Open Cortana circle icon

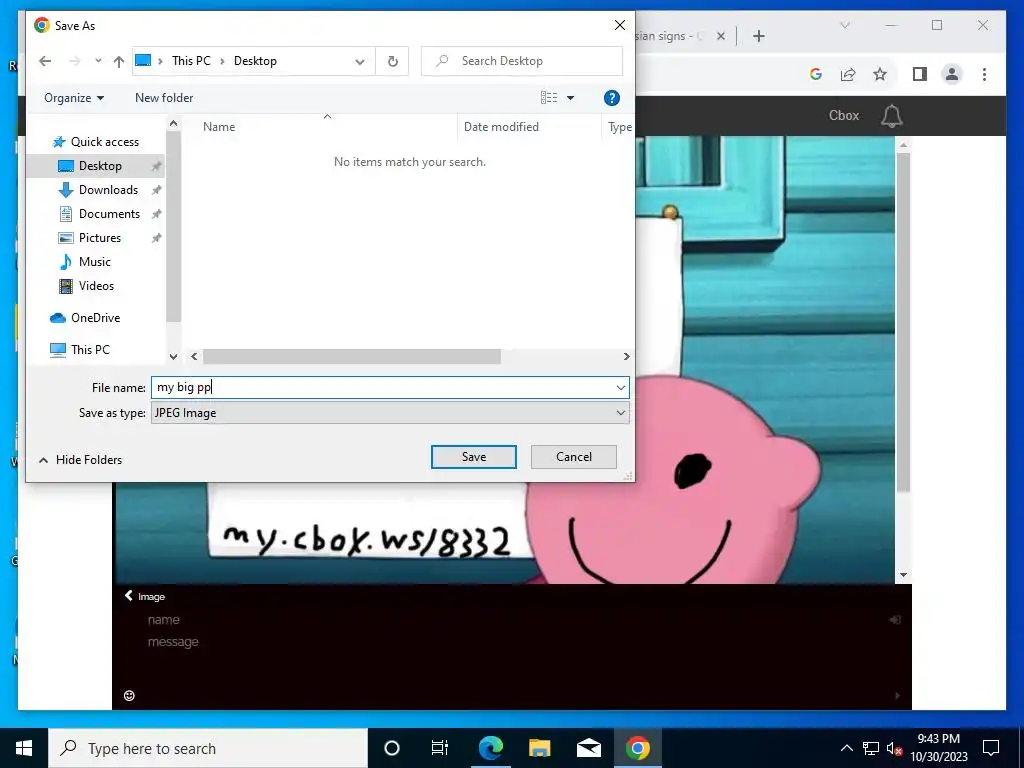coord(392,748)
